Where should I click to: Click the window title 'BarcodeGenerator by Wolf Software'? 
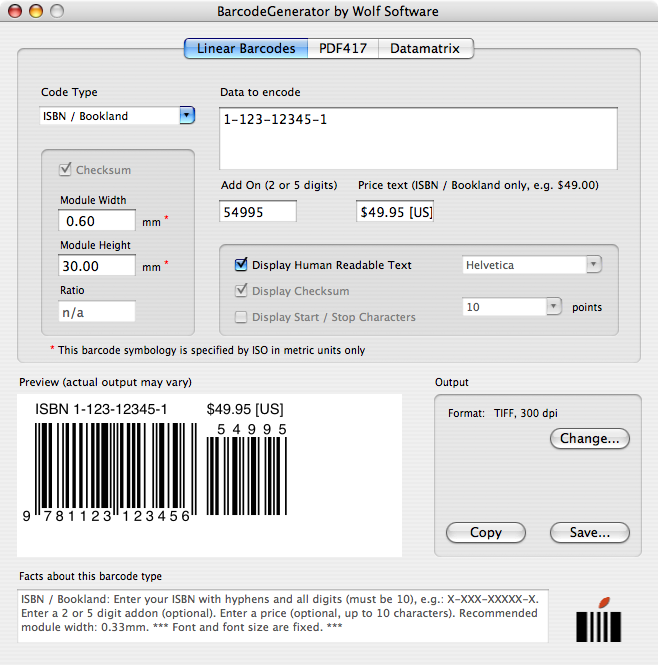coord(328,11)
